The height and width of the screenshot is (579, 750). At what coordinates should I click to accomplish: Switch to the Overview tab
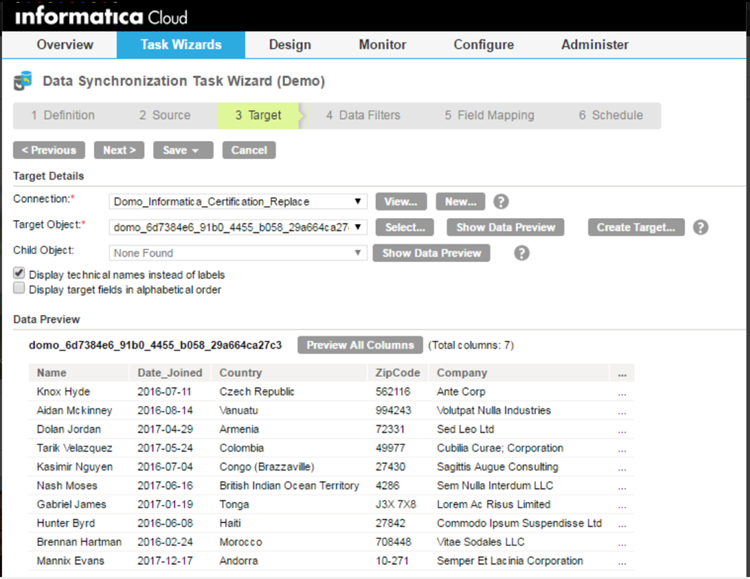[x=65, y=45]
